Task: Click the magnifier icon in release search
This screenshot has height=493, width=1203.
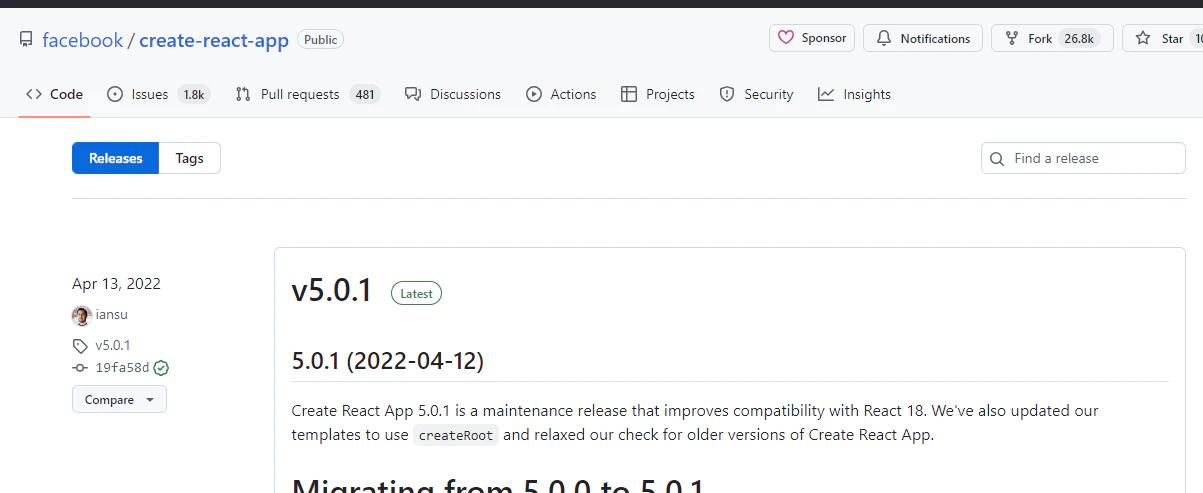Action: (x=997, y=158)
